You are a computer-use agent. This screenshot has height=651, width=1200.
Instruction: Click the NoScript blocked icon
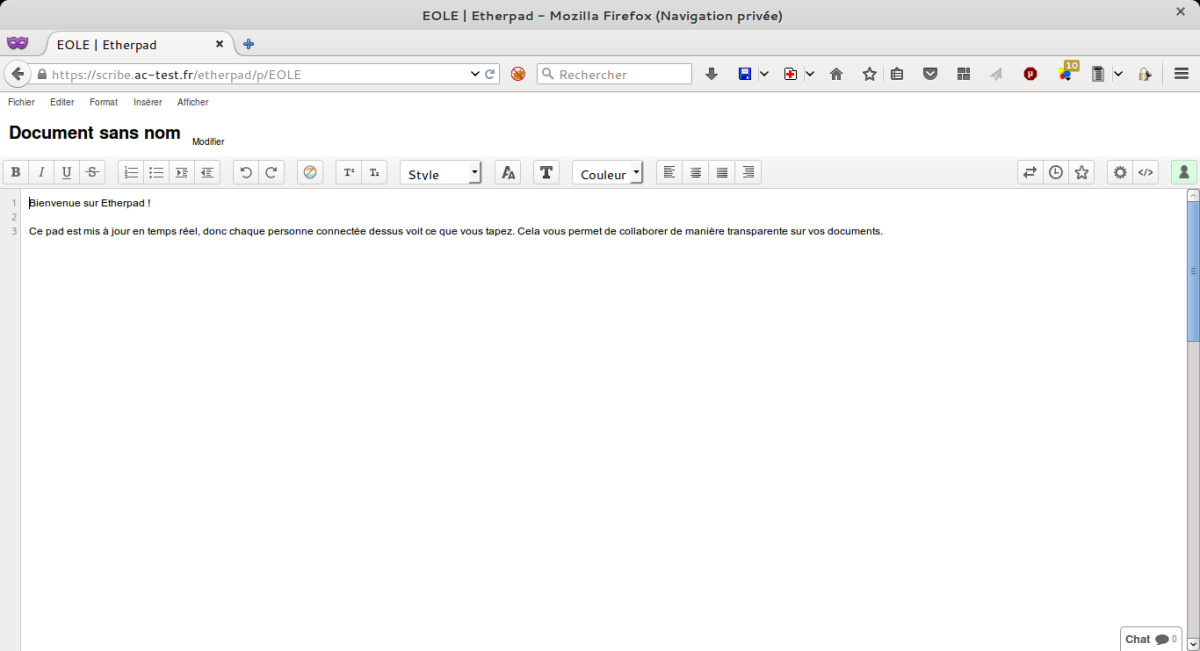click(518, 74)
